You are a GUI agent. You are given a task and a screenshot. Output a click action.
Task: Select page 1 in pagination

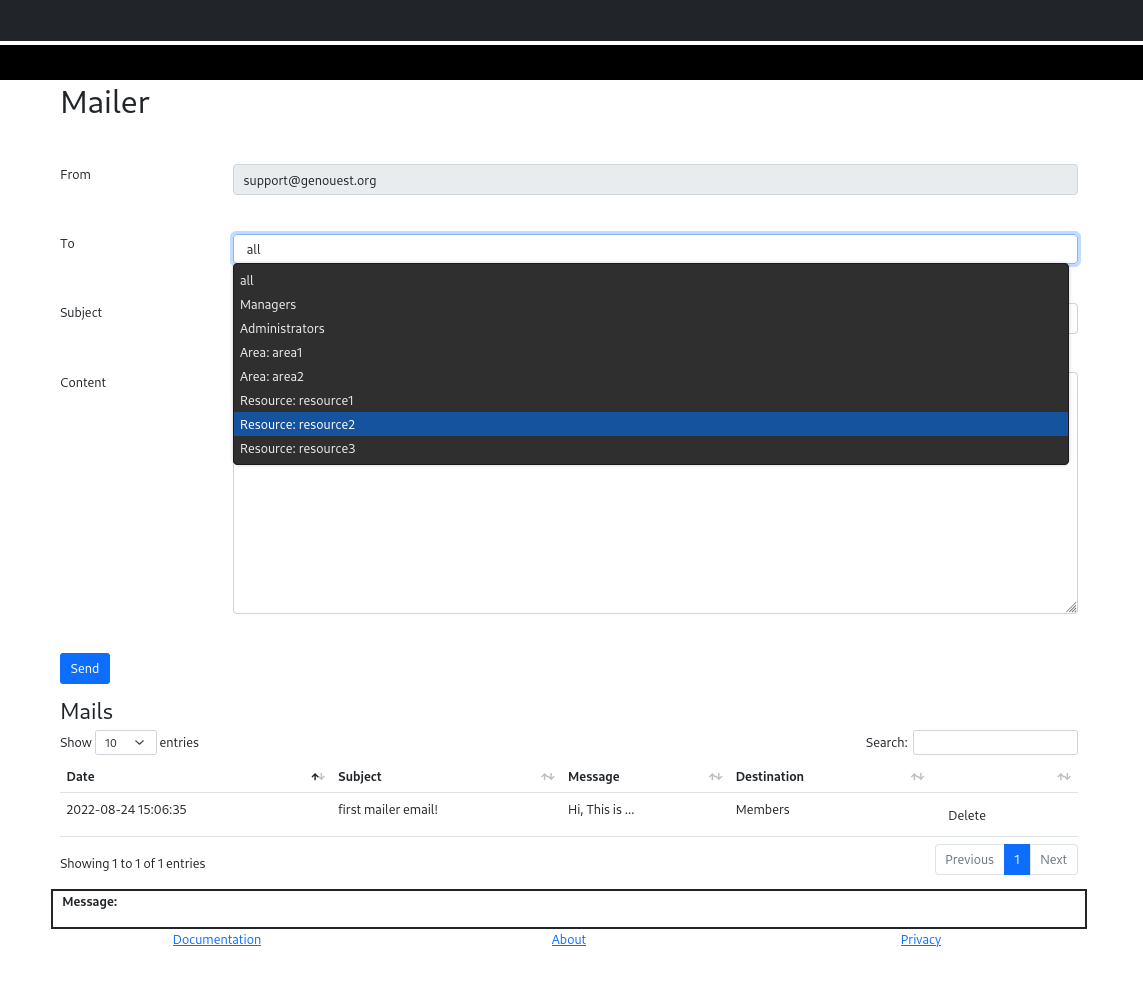coord(1017,860)
